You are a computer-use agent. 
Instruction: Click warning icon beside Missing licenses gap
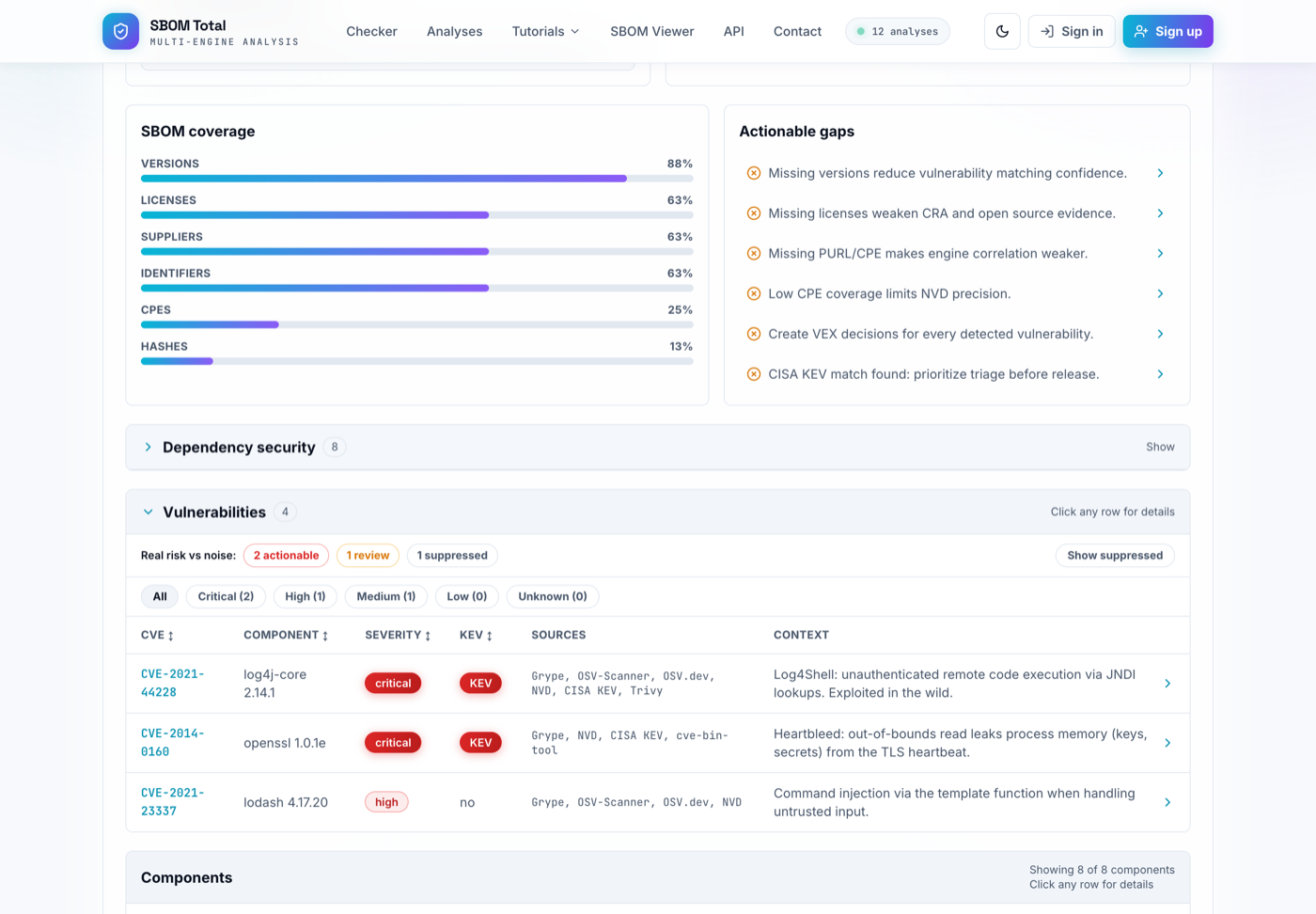[x=754, y=213]
